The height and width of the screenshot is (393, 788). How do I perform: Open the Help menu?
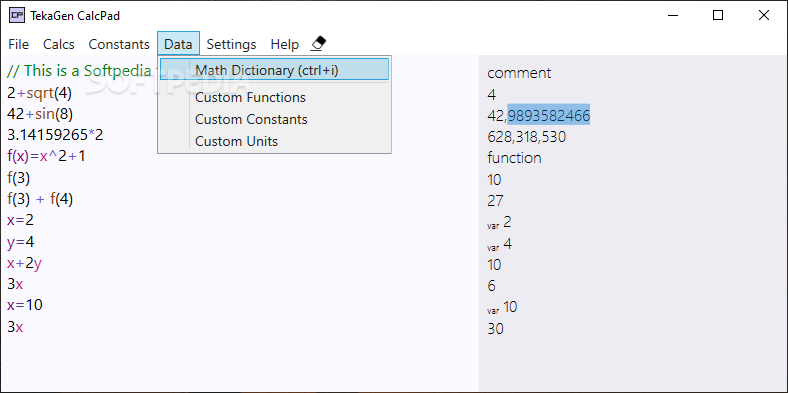(x=284, y=44)
